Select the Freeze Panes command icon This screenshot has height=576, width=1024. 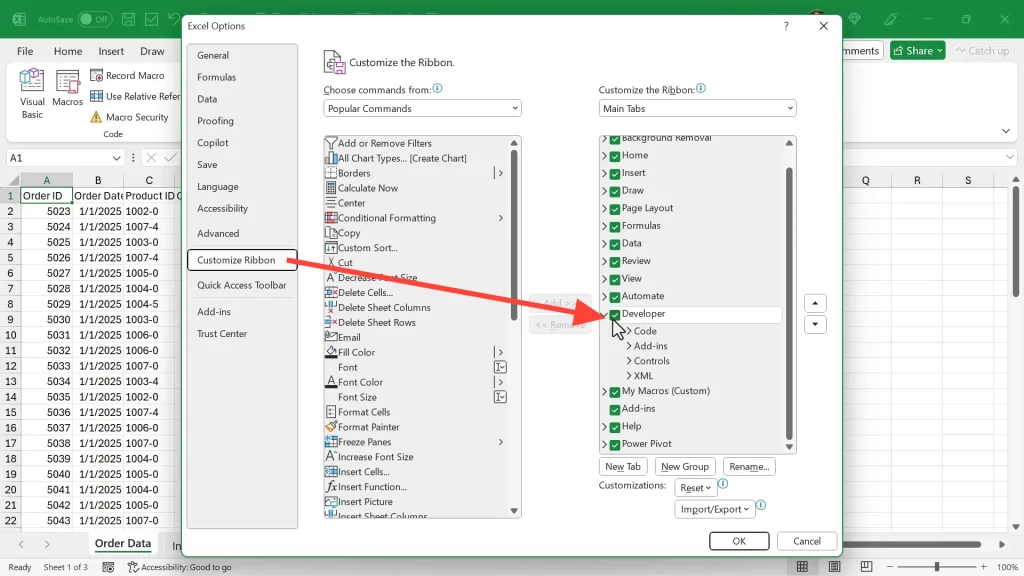(x=331, y=442)
